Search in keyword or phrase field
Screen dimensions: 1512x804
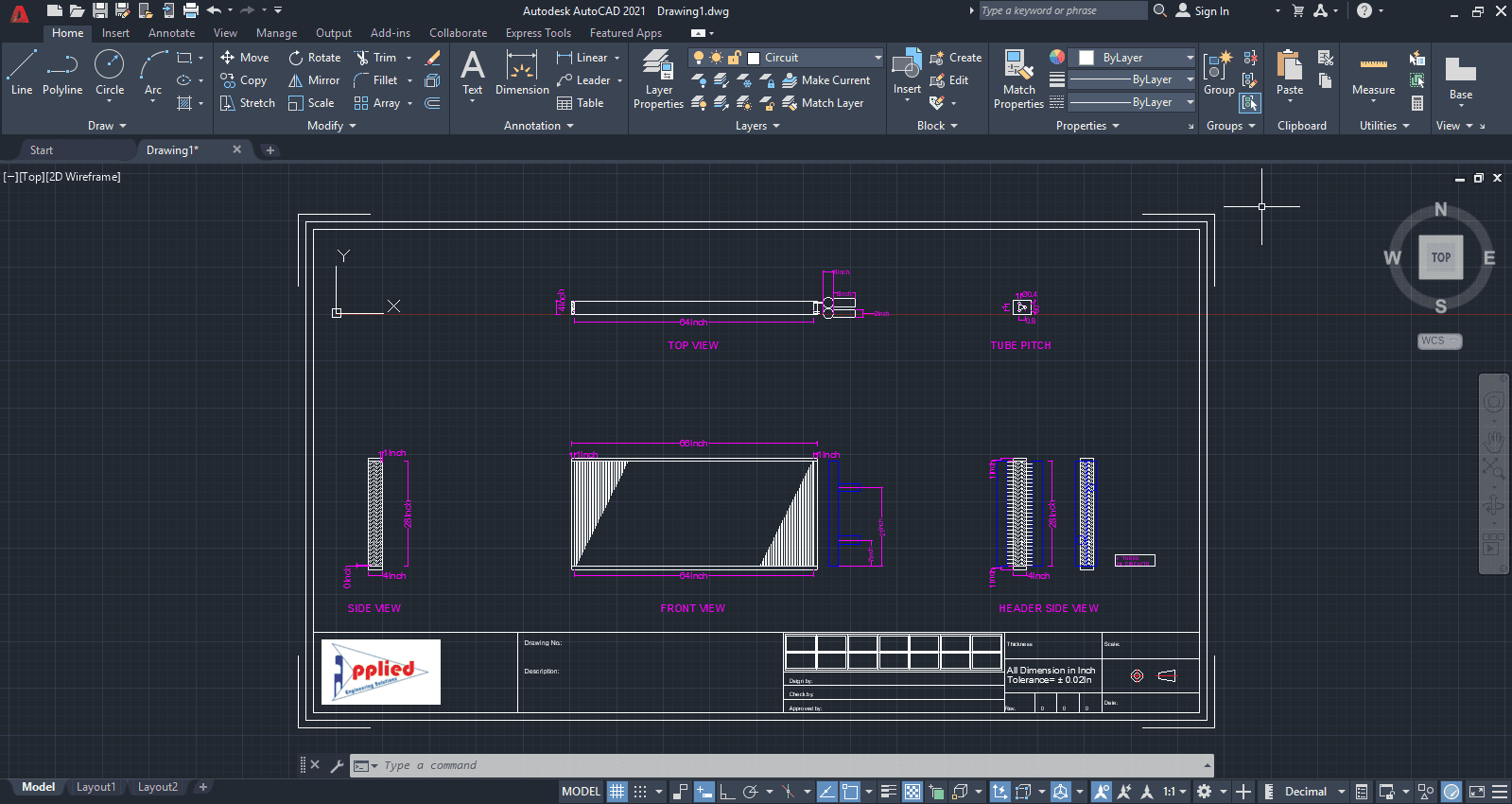pos(1062,10)
